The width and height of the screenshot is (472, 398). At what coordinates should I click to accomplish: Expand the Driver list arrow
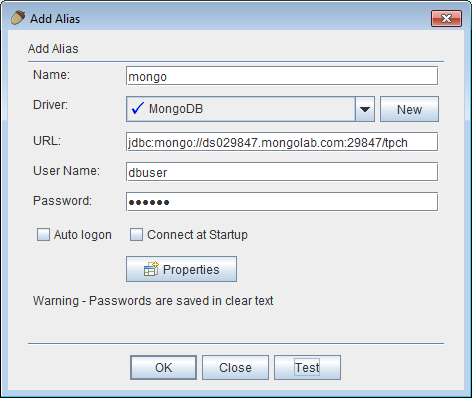click(365, 109)
